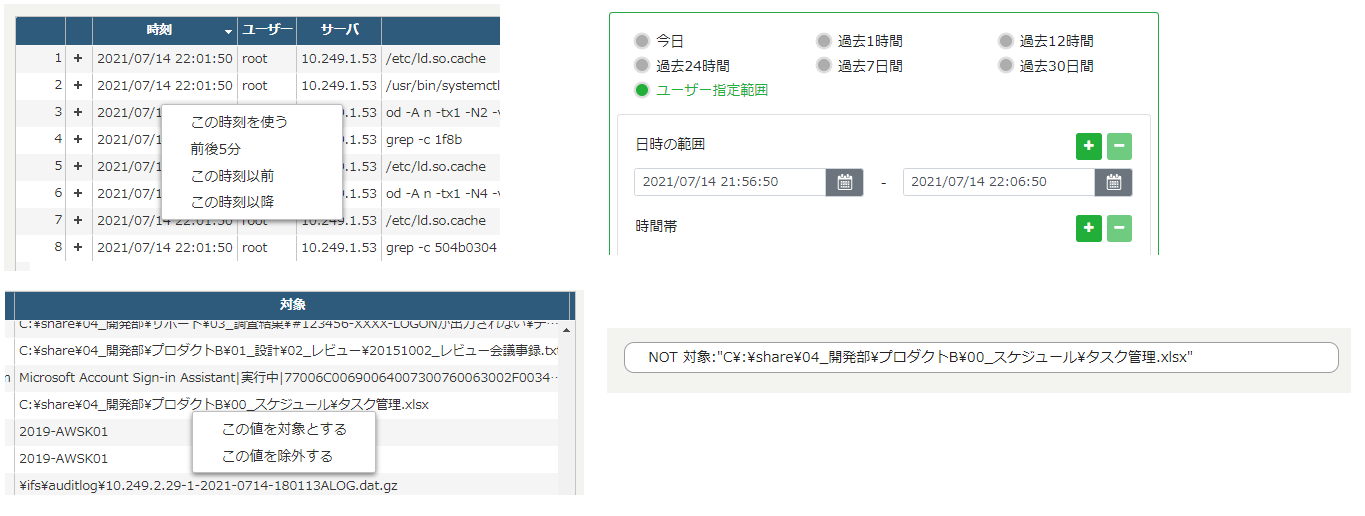Select the /usr/bin/systemctl cell in row 2
1365x516 pixels.
(441, 86)
